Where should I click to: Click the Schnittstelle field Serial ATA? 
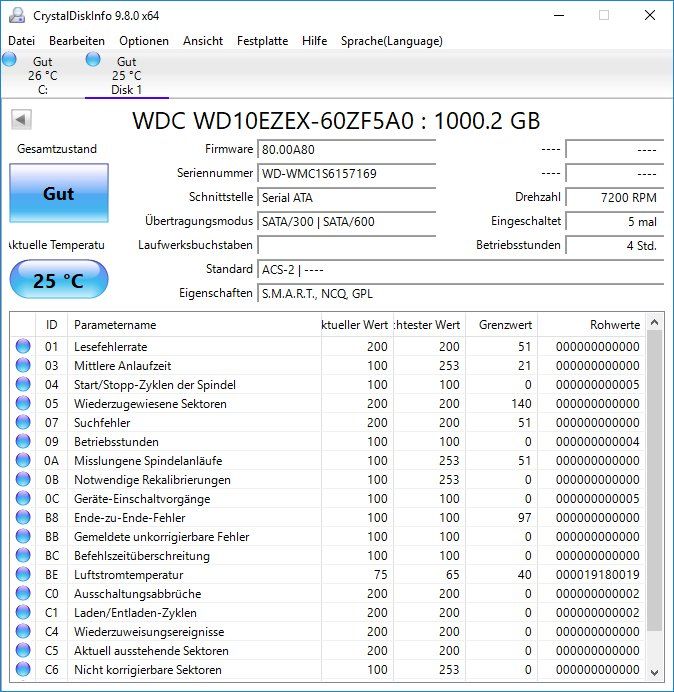[346, 197]
